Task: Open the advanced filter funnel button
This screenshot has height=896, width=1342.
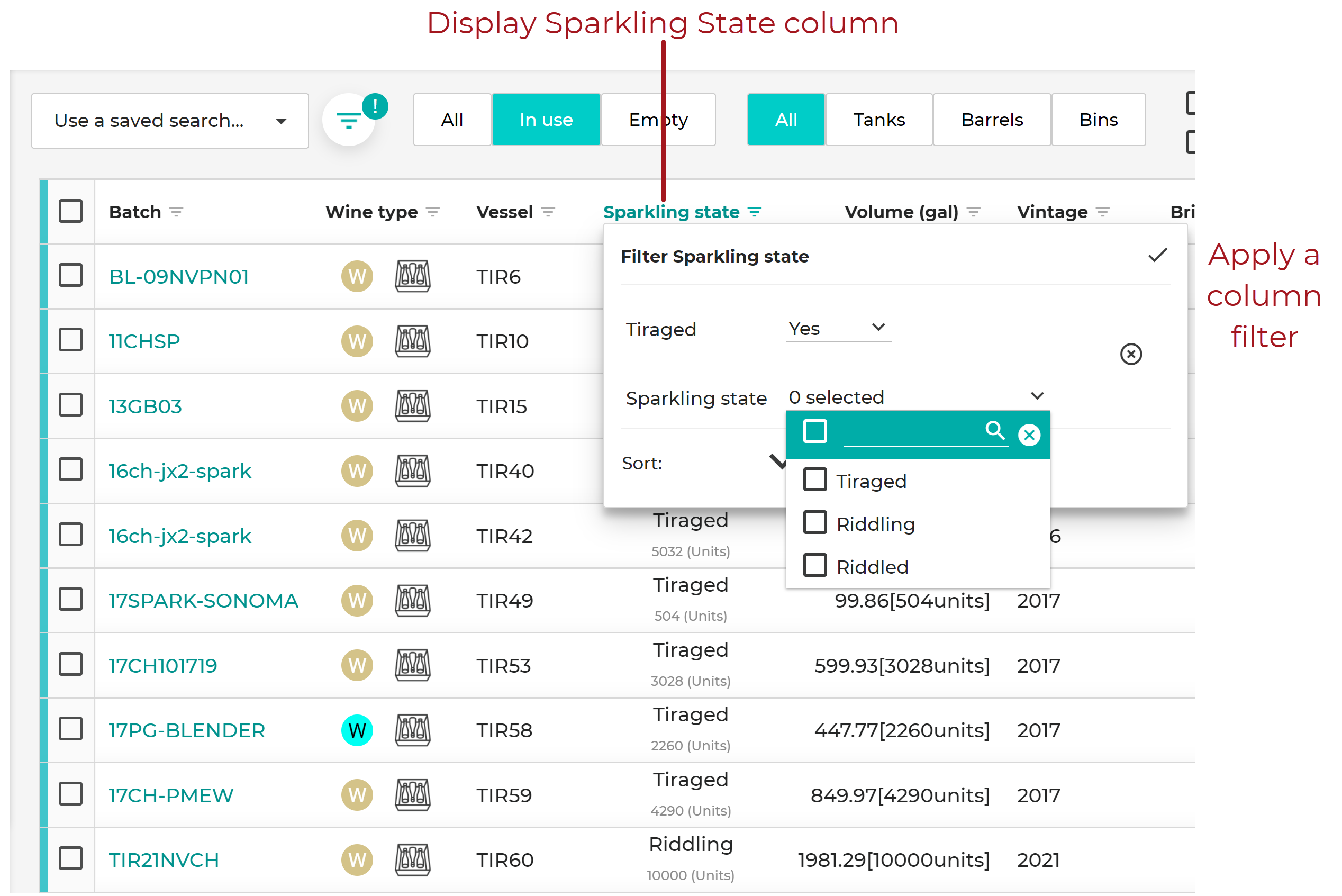Action: [x=349, y=120]
